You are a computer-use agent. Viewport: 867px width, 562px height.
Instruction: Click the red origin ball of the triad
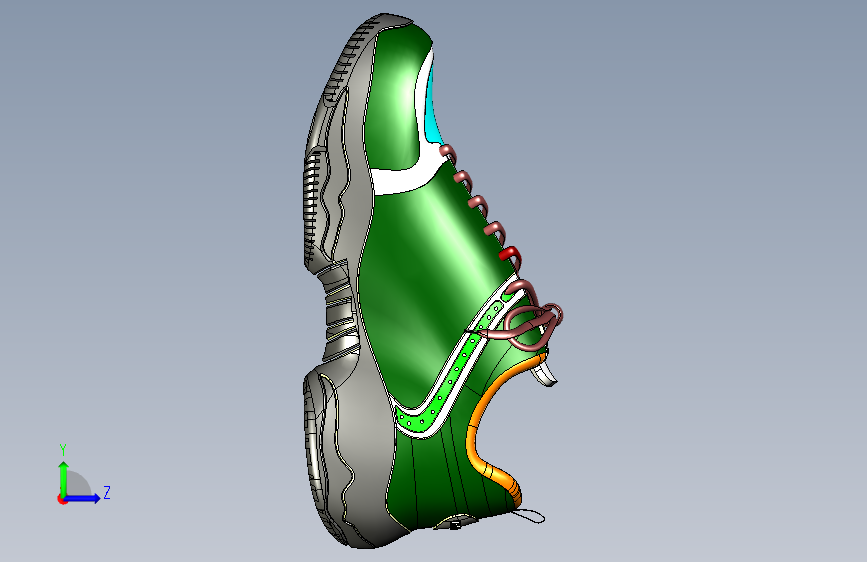61,499
